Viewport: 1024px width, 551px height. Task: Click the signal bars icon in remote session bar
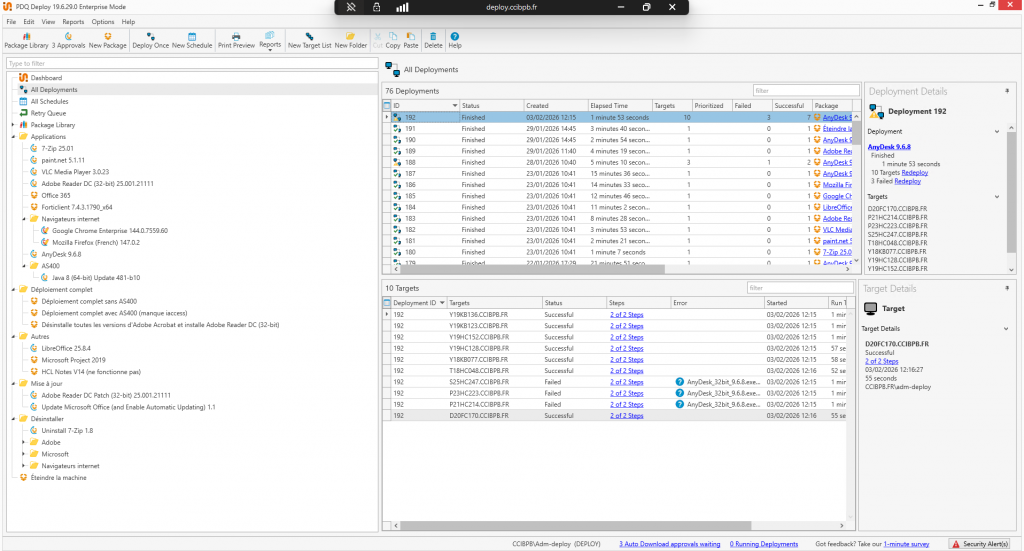(402, 7)
